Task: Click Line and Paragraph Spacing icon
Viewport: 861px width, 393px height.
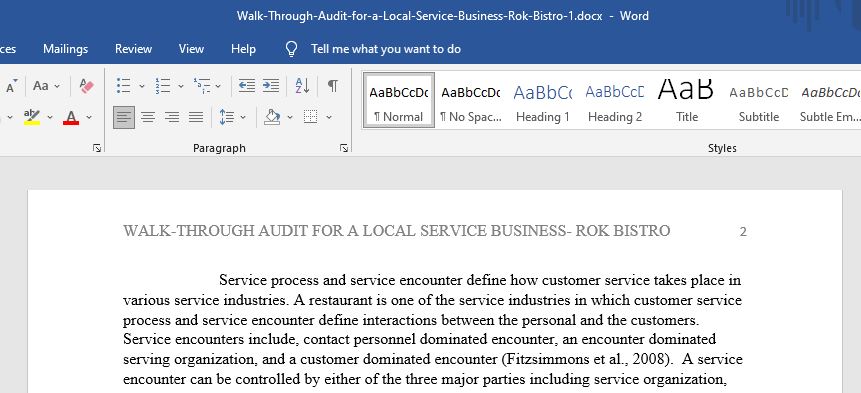Action: (x=227, y=117)
